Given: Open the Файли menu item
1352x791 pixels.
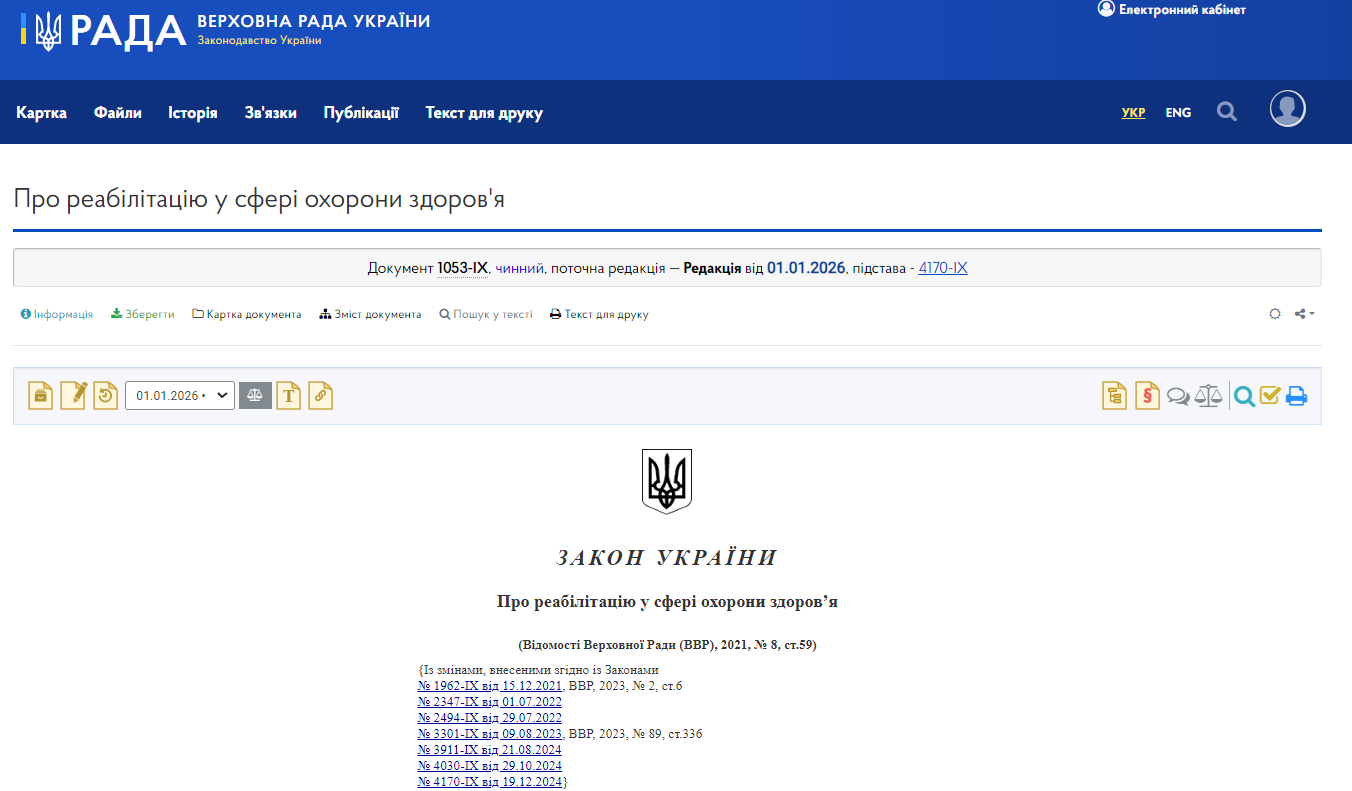Looking at the screenshot, I should 118,113.
